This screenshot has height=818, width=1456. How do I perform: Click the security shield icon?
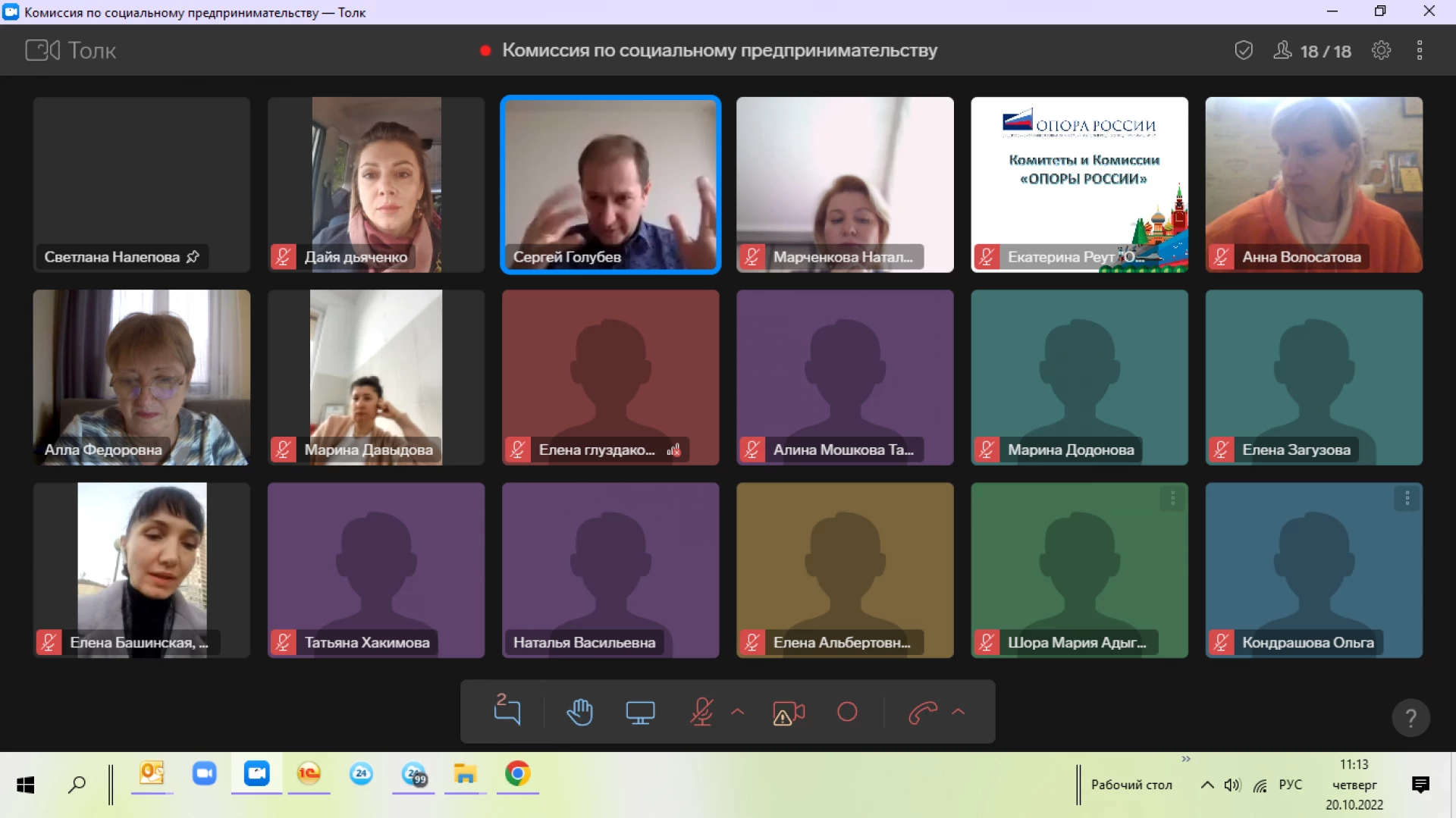(x=1244, y=51)
